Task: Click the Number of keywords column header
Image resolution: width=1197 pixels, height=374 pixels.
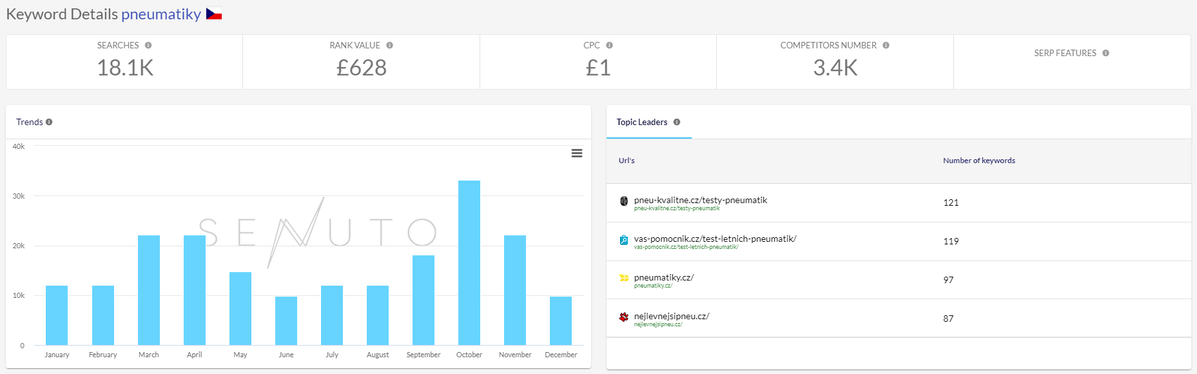Action: (979, 160)
